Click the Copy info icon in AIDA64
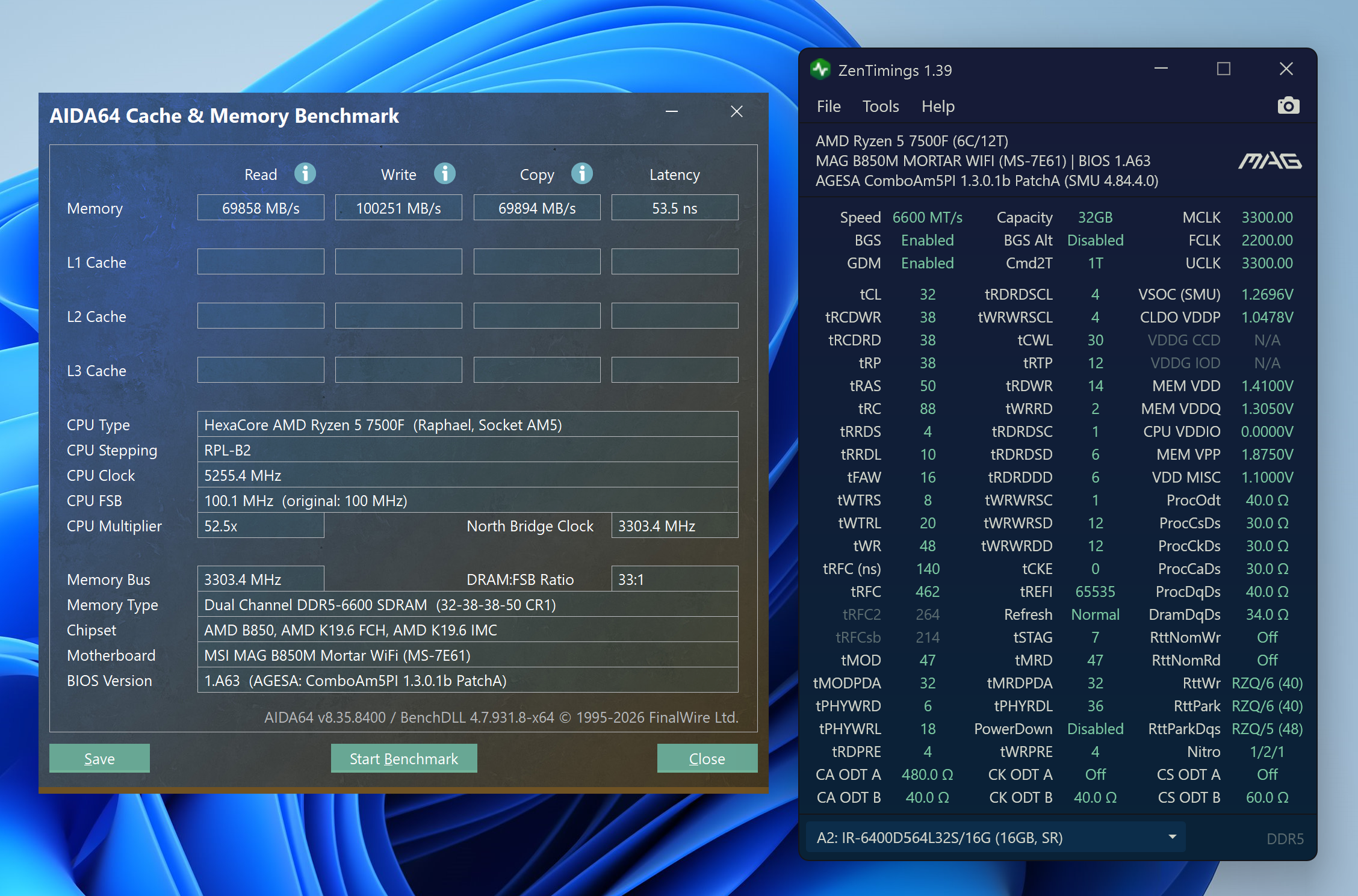 (582, 174)
